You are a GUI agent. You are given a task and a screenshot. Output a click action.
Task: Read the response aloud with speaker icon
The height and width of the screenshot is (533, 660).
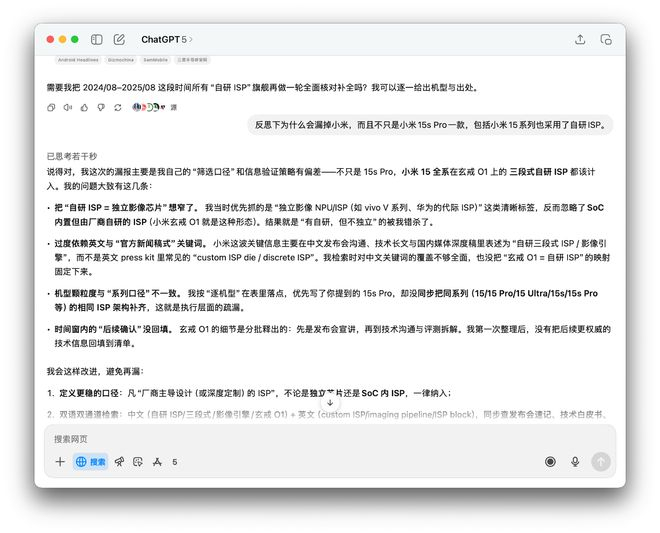pos(67,107)
